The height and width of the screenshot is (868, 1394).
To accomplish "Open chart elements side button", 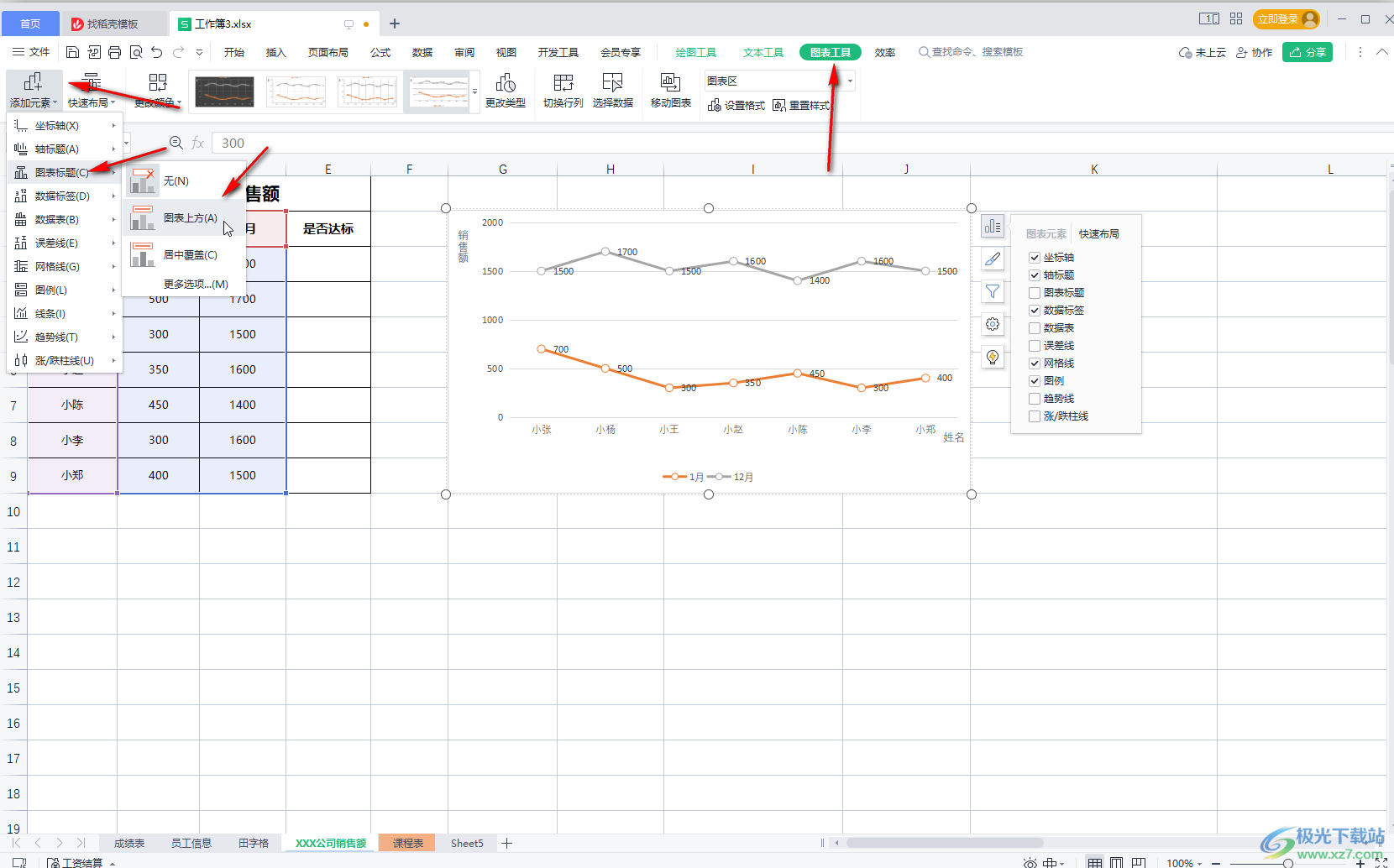I will click(x=993, y=226).
